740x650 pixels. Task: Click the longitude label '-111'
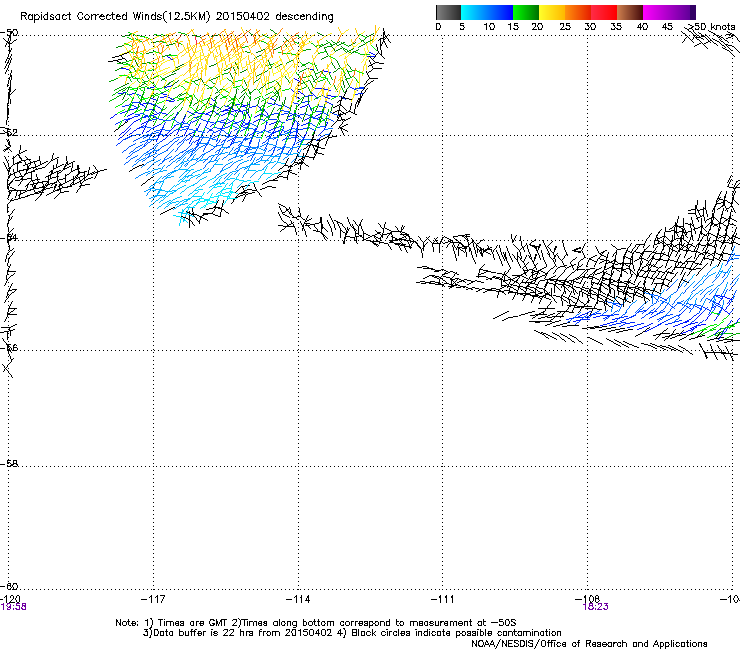(x=443, y=599)
